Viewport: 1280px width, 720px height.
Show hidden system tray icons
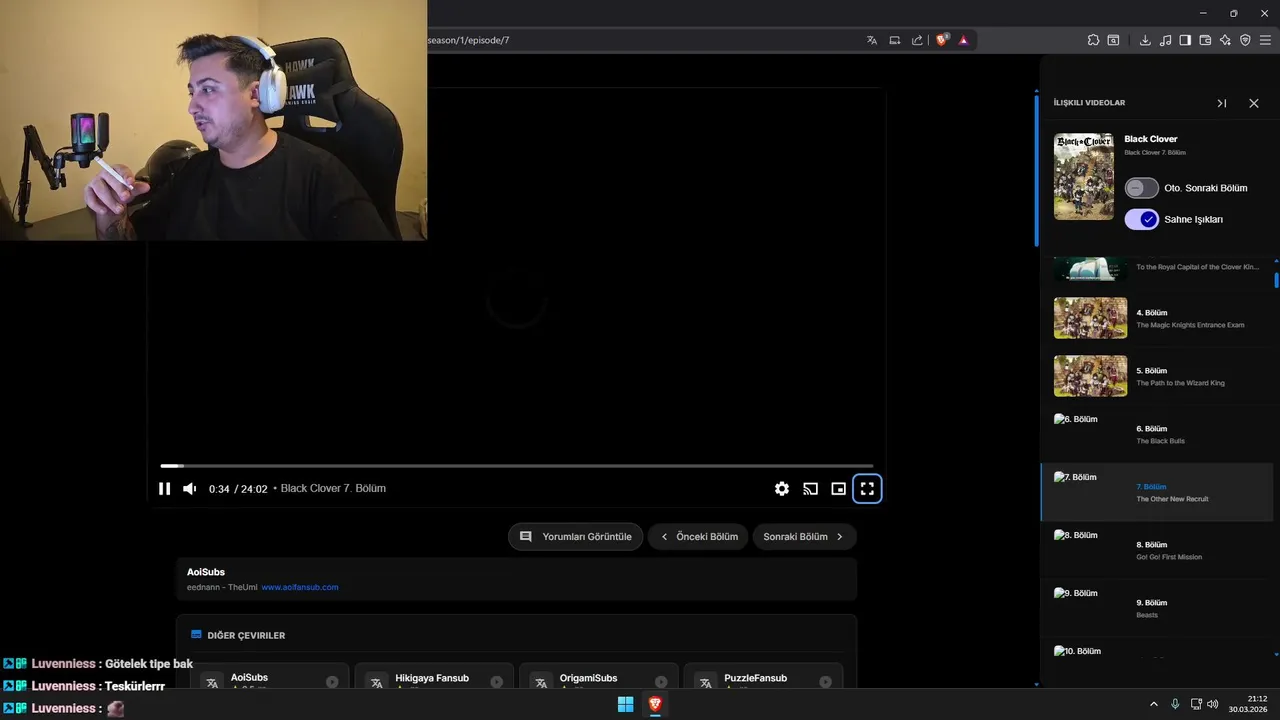[x=1154, y=704]
